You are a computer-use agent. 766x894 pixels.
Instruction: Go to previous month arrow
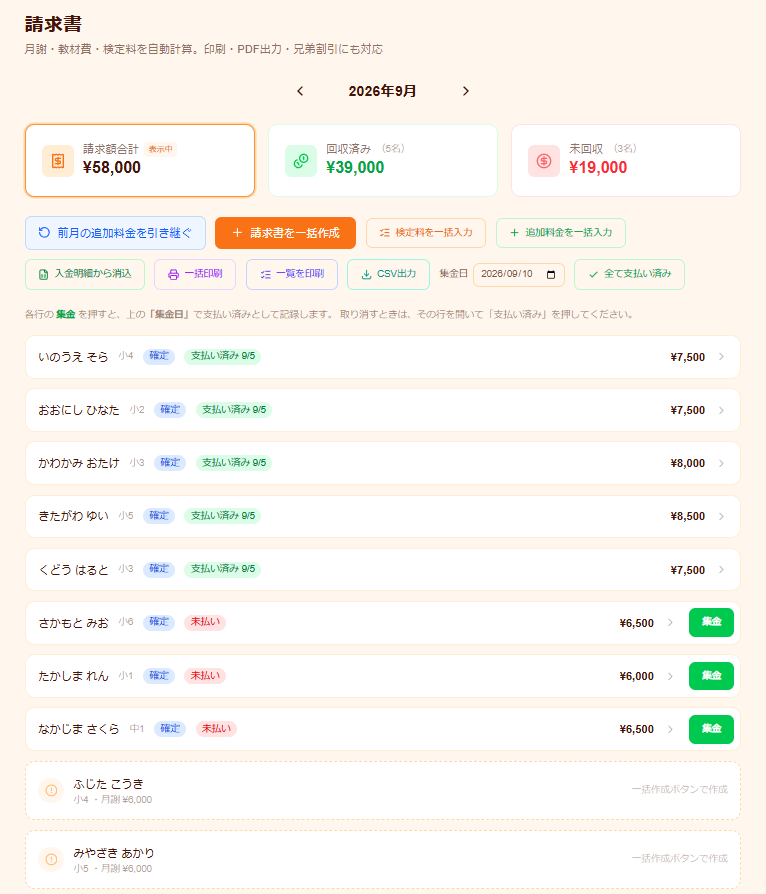tap(300, 91)
